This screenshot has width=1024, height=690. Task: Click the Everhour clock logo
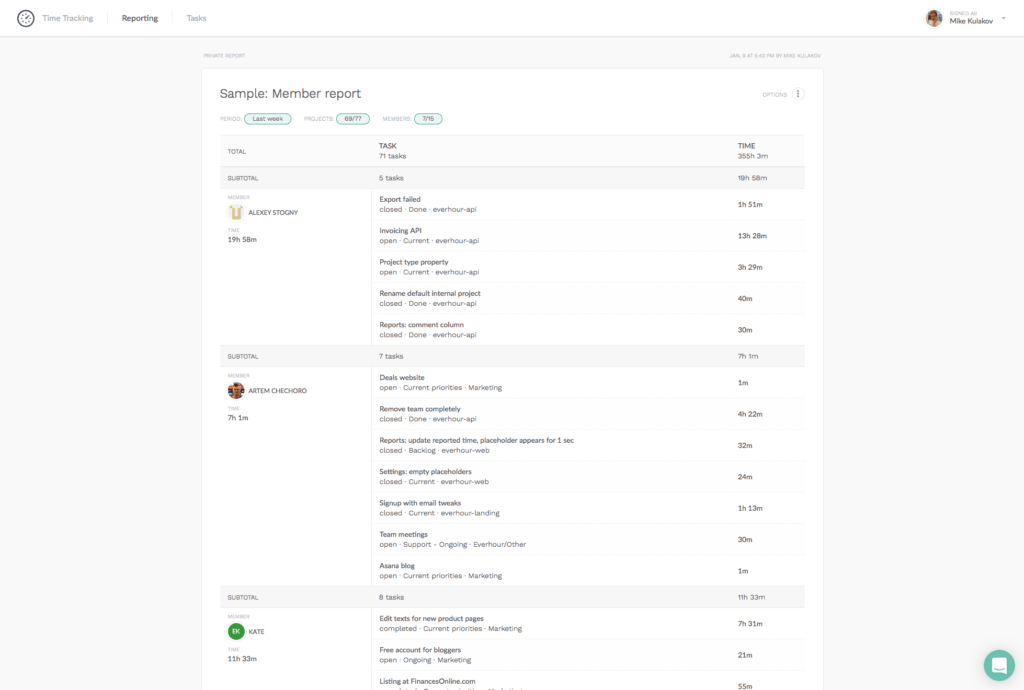point(25,18)
